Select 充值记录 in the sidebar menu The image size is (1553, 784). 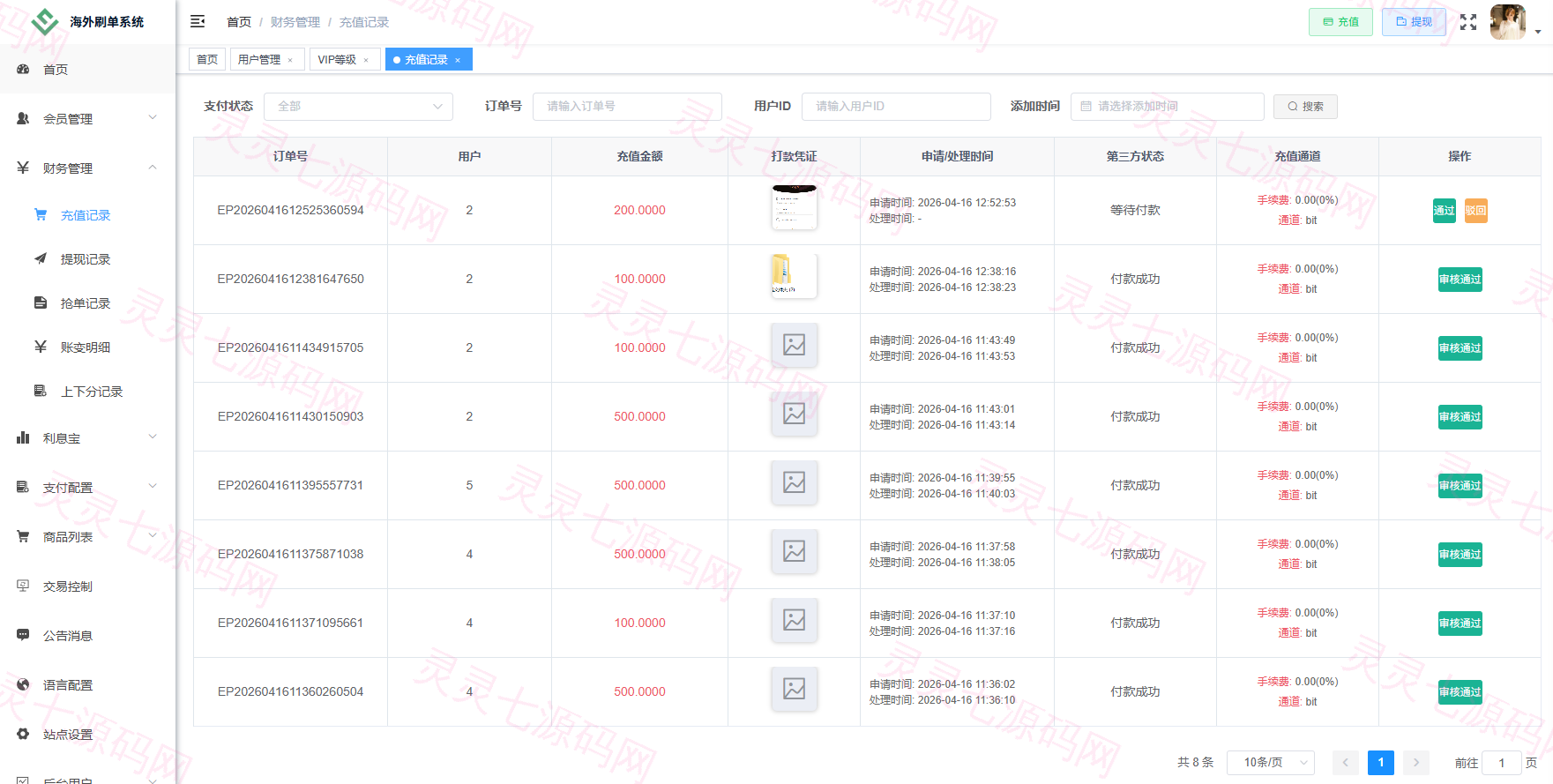pyautogui.click(x=86, y=215)
